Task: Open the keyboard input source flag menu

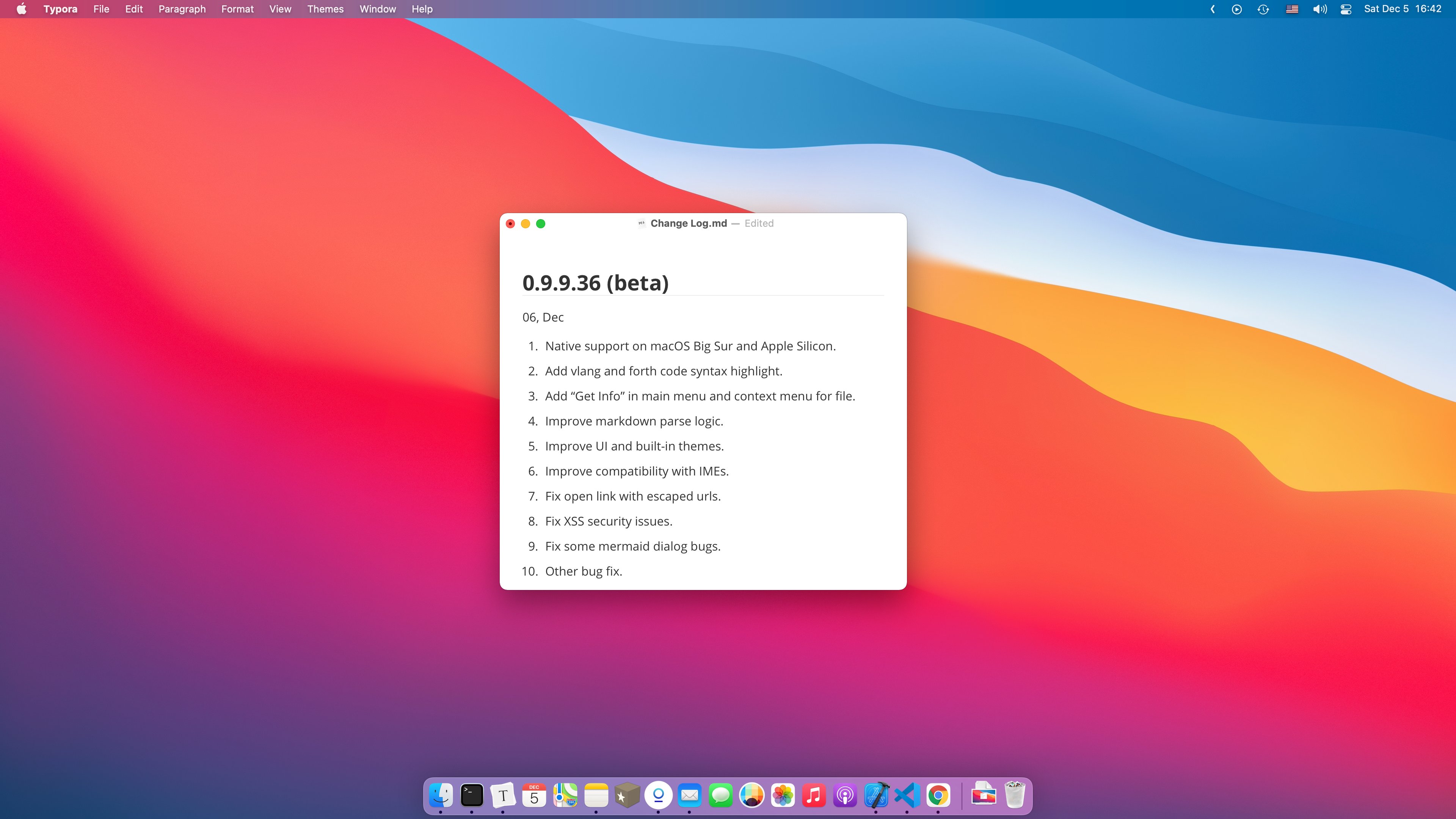Action: [1292, 9]
